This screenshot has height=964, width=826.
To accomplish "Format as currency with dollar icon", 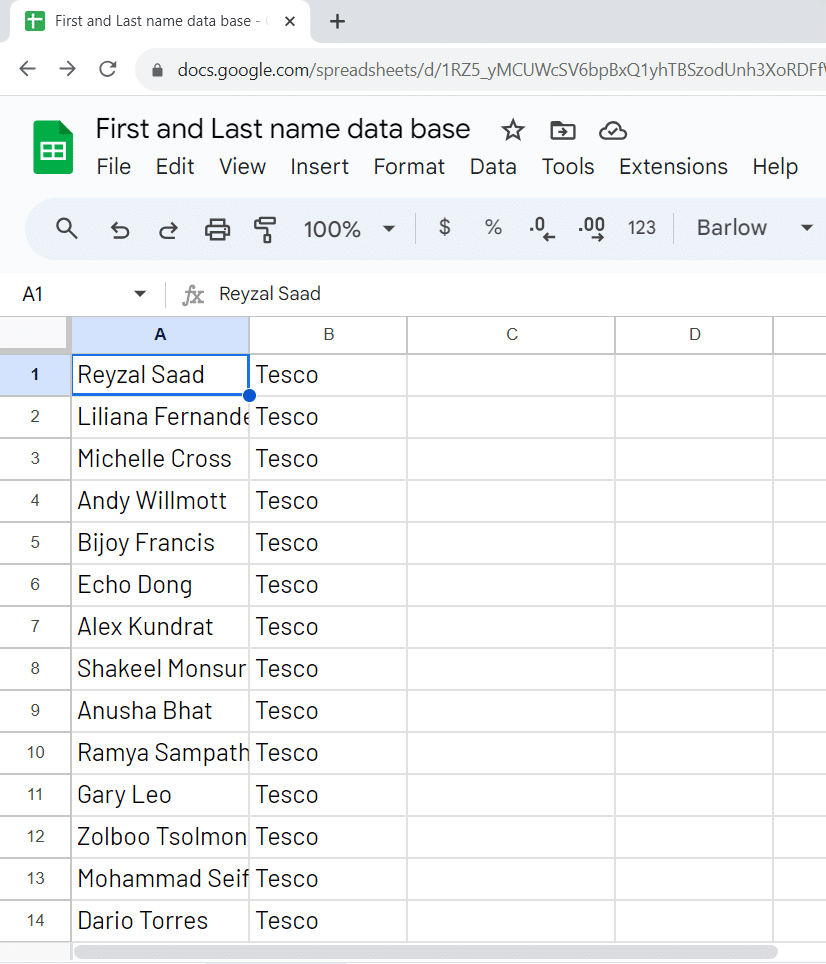I will [x=445, y=228].
